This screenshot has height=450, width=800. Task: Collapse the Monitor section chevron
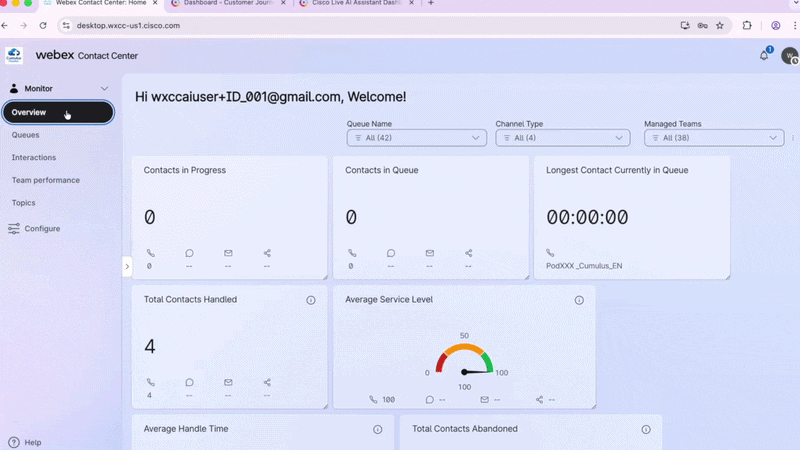pyautogui.click(x=104, y=89)
